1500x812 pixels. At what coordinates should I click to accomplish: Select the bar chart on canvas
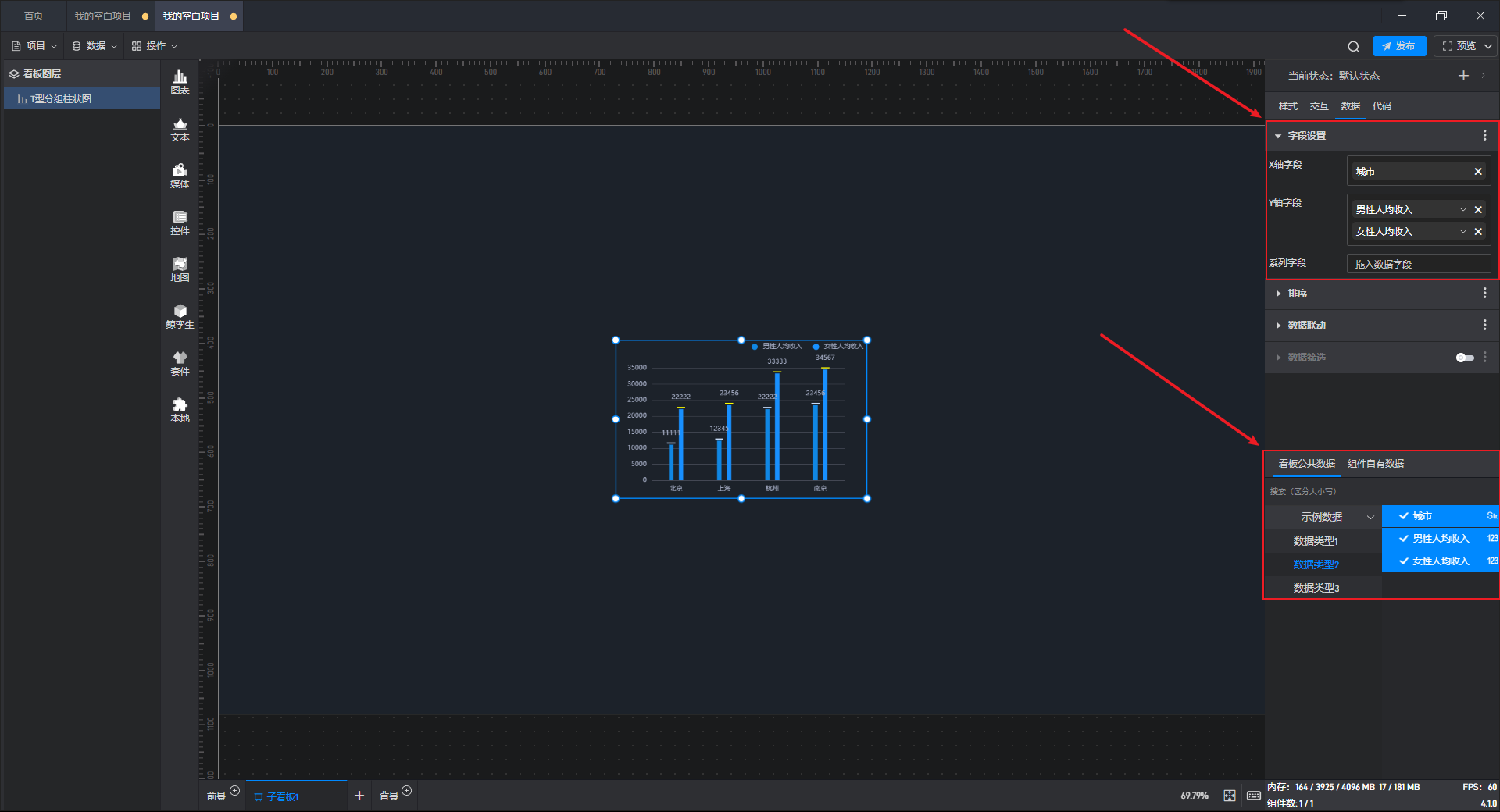(741, 419)
